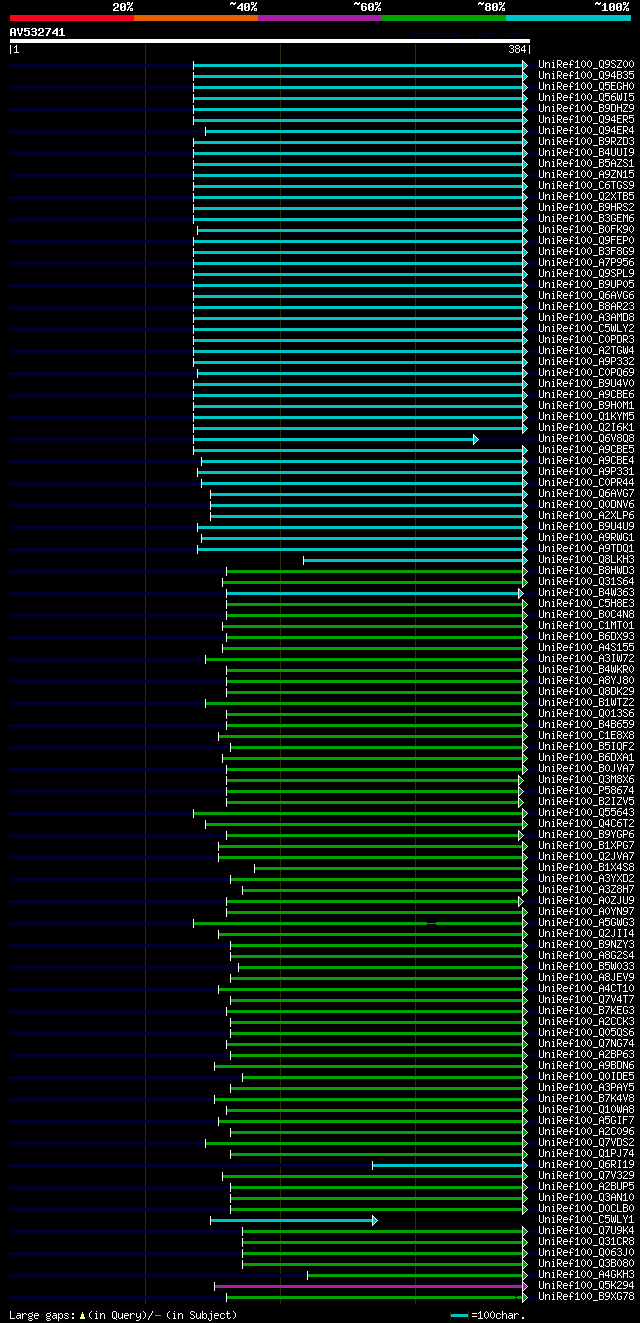The height and width of the screenshot is (1323, 640).
Task: Select label UniRef100_Q6V8Q8
Action: [586, 439]
